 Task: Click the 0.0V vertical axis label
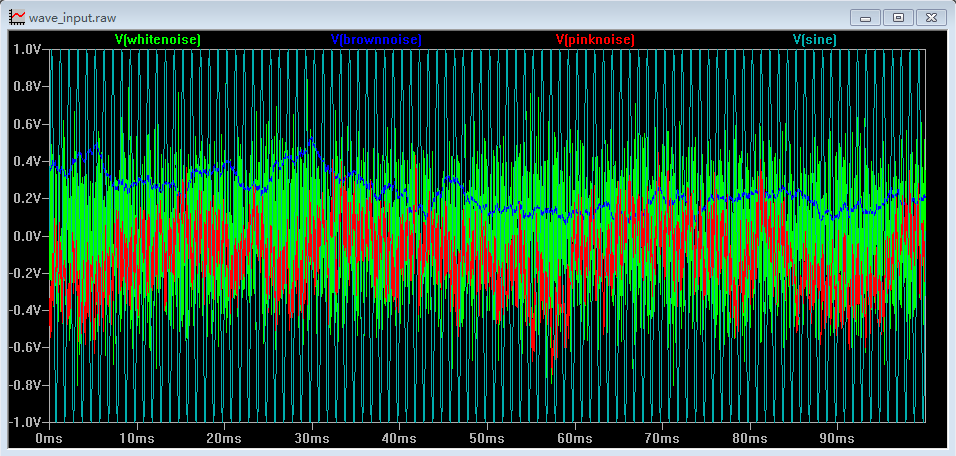point(27,236)
